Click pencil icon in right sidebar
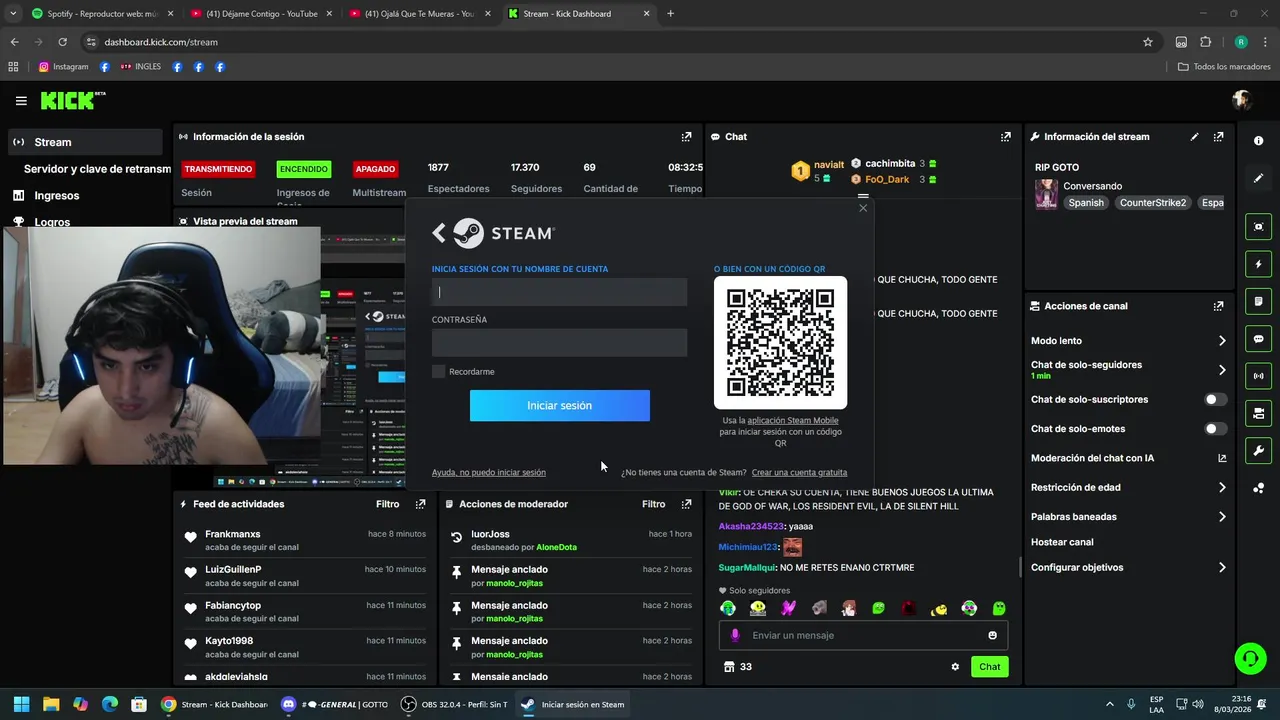This screenshot has height=720, width=1280. click(1258, 178)
